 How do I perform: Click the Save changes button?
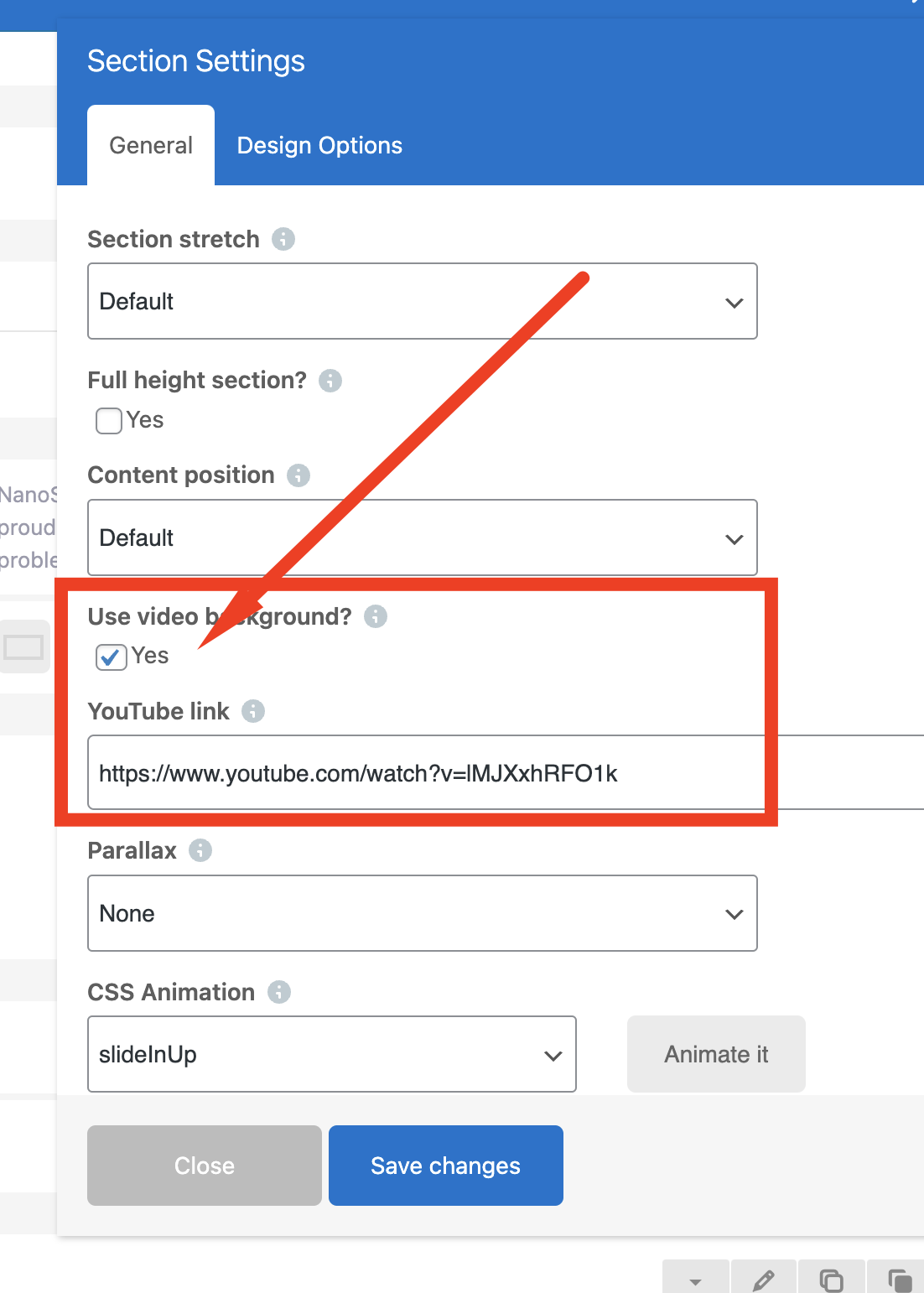click(x=446, y=1166)
